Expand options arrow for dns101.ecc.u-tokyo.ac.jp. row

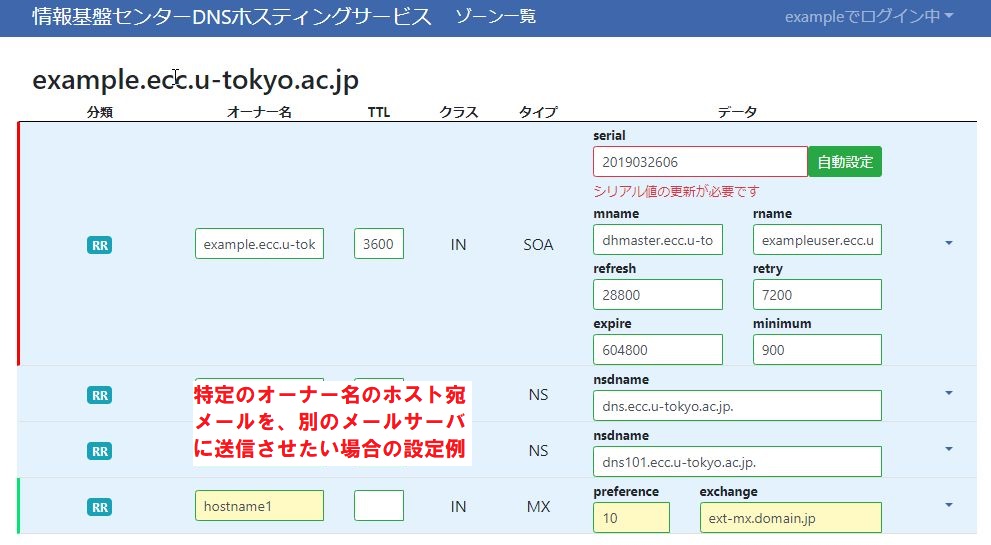pyautogui.click(x=949, y=449)
